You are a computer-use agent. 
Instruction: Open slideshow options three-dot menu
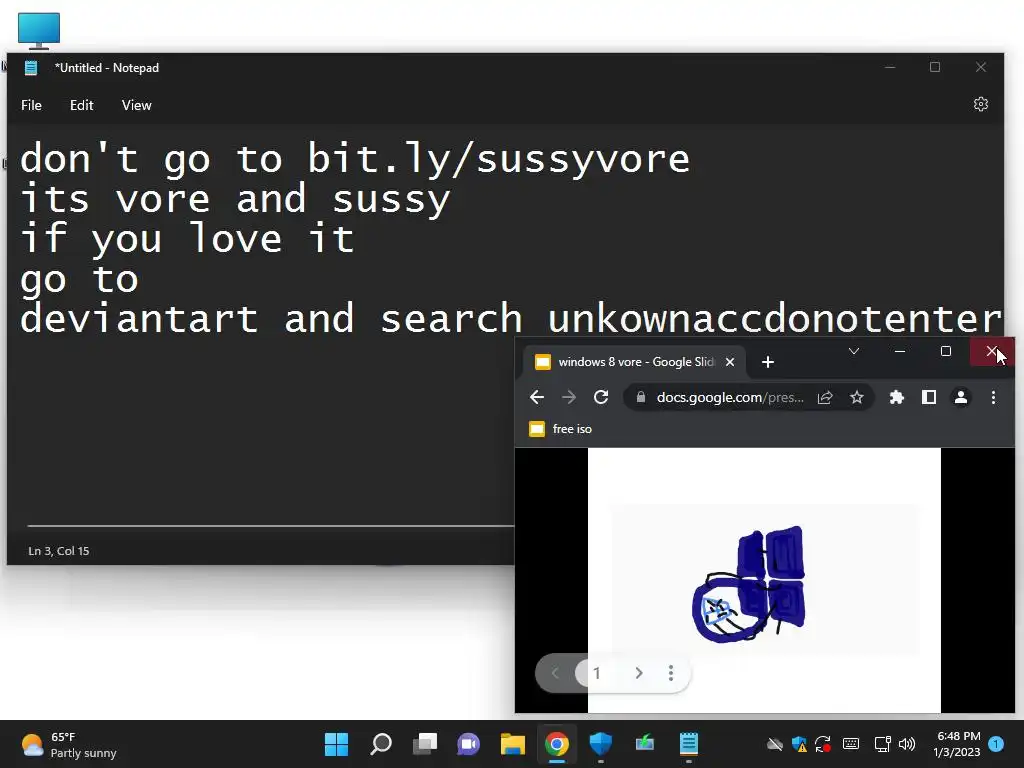[x=671, y=673]
